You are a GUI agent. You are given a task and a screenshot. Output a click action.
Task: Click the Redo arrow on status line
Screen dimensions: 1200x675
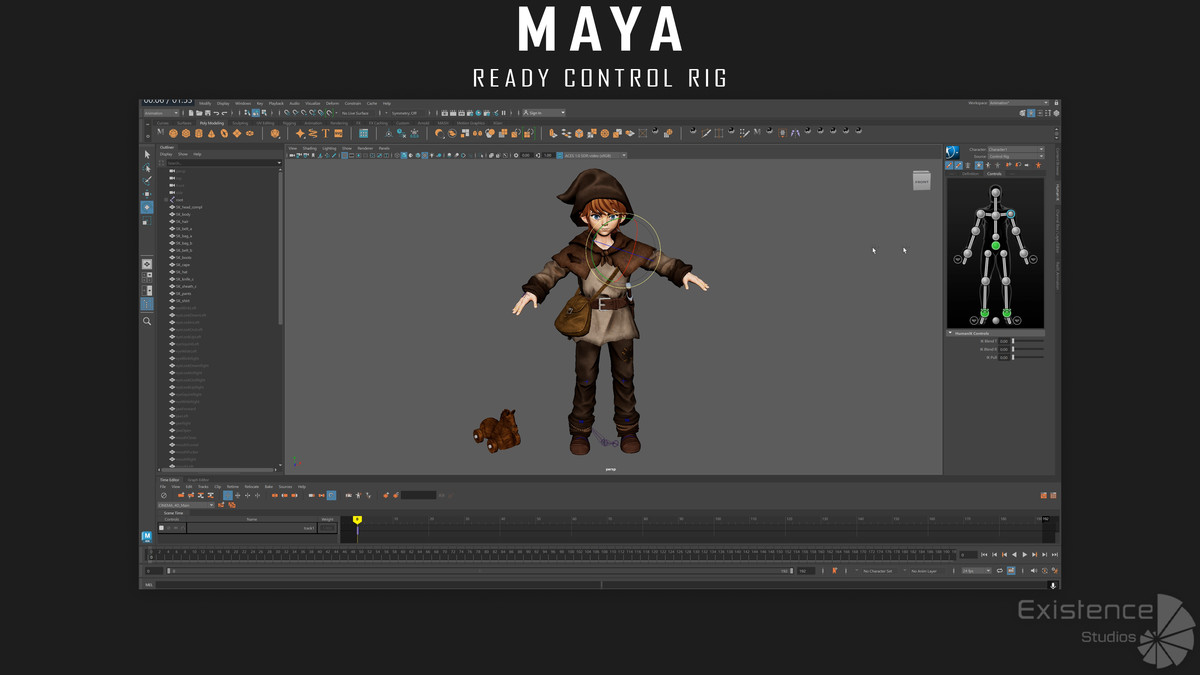click(224, 113)
